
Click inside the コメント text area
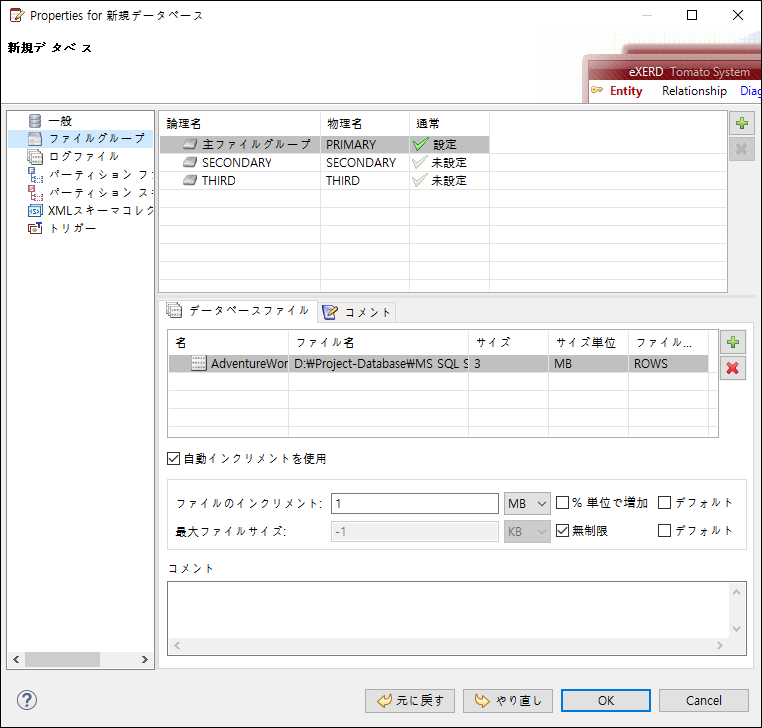pyautogui.click(x=448, y=610)
